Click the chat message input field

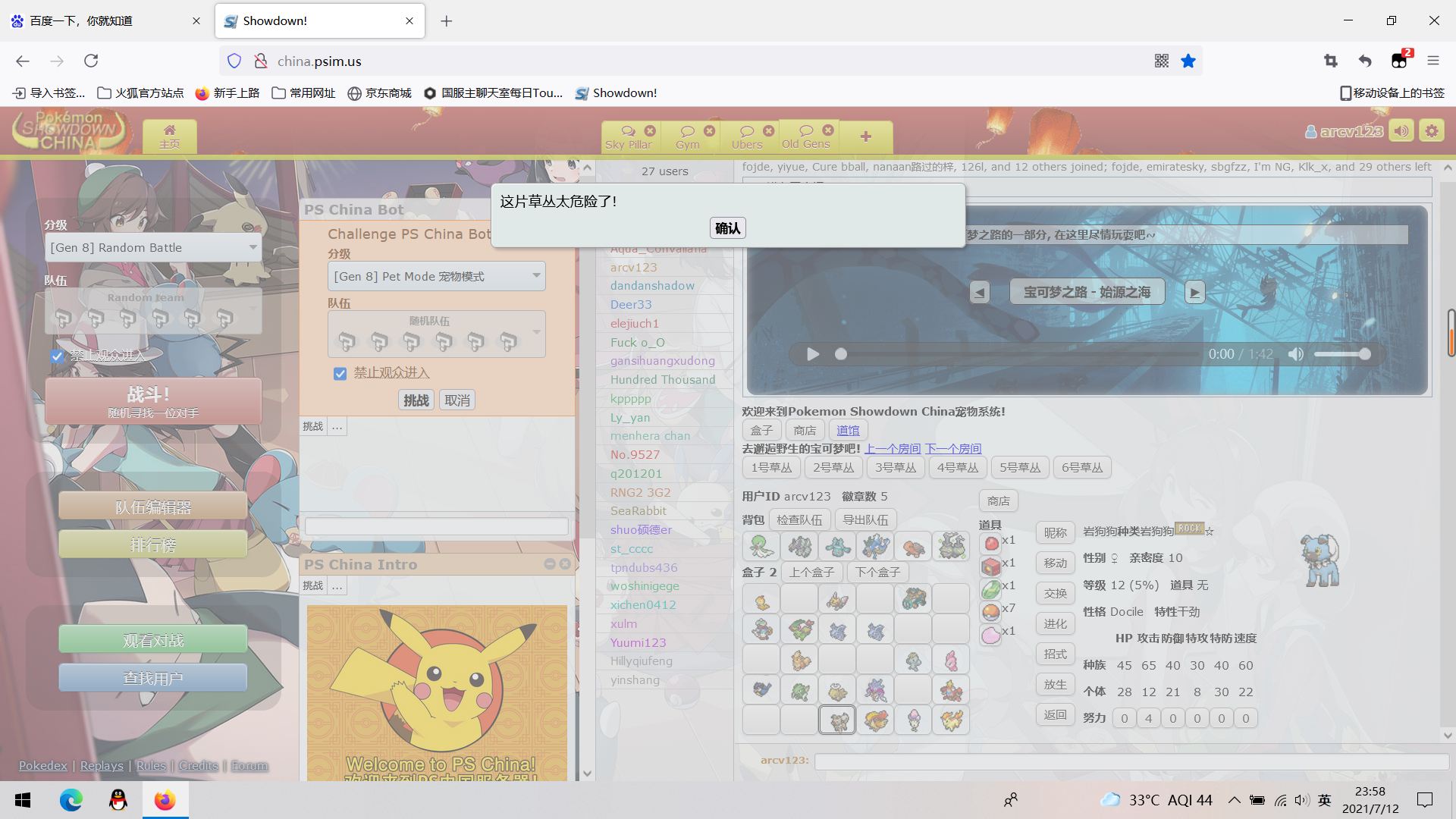pos(1131,761)
